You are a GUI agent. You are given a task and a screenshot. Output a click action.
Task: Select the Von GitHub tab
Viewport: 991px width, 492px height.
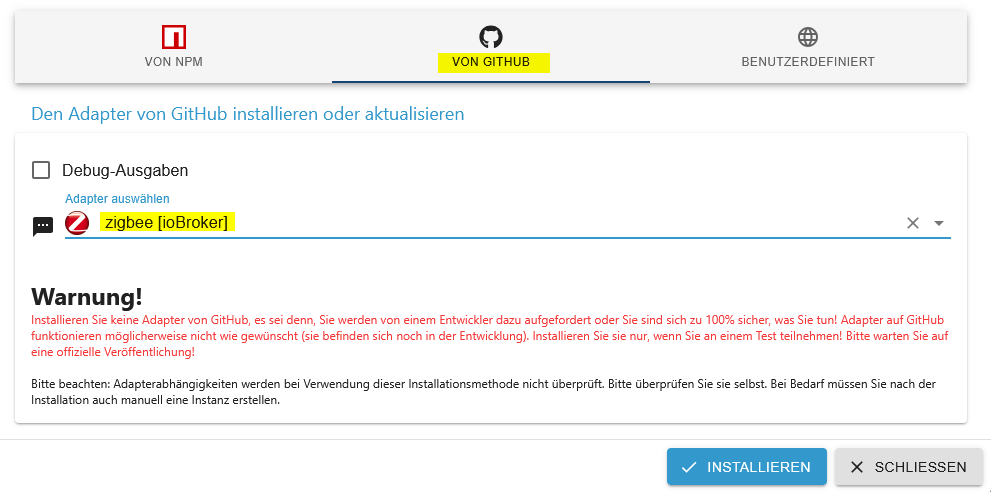coord(491,47)
